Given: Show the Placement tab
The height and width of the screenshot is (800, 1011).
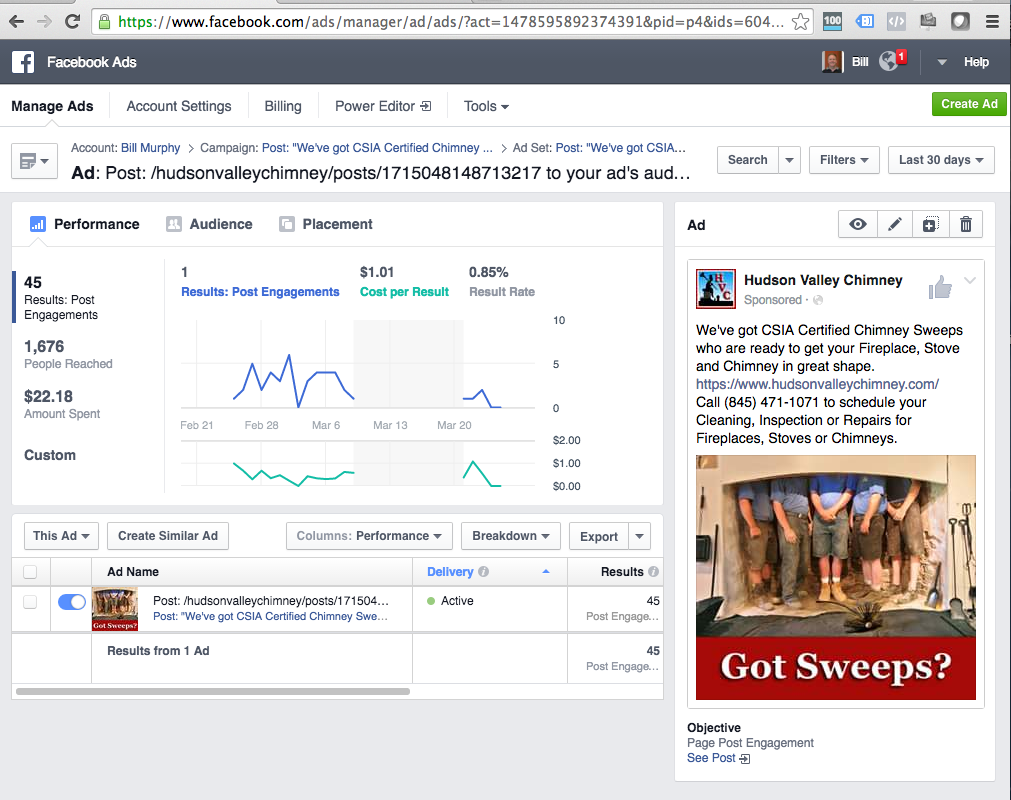Looking at the screenshot, I should click(326, 224).
